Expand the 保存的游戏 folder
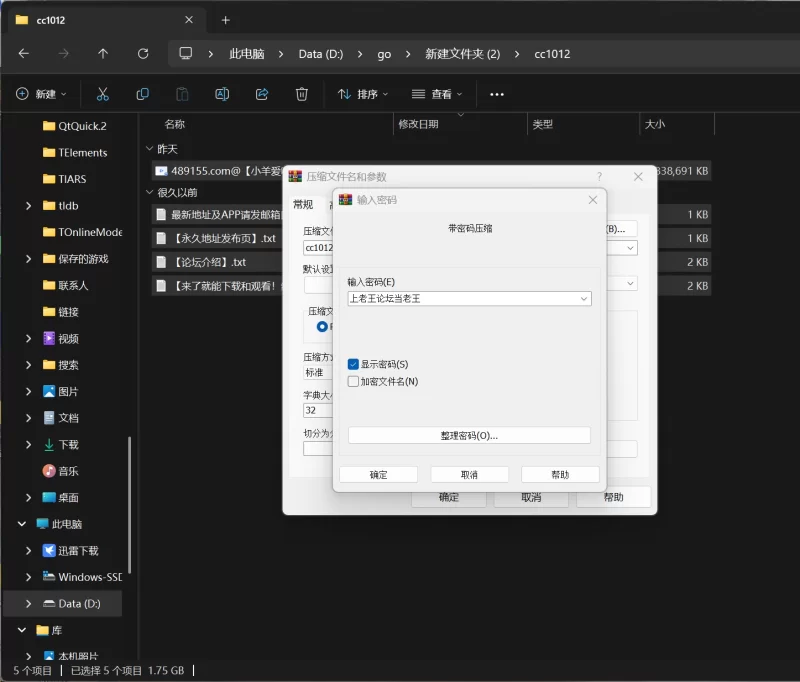Screen dimensions: 800x682 click(29, 259)
